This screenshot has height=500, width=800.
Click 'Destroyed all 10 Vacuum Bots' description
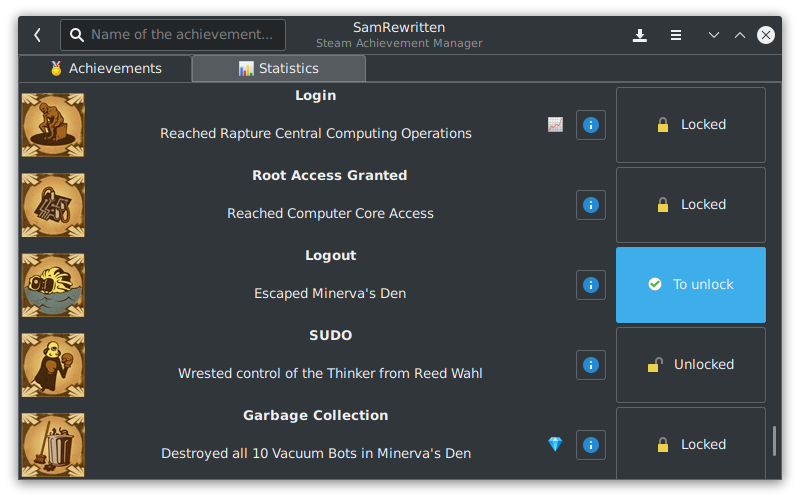tap(316, 454)
